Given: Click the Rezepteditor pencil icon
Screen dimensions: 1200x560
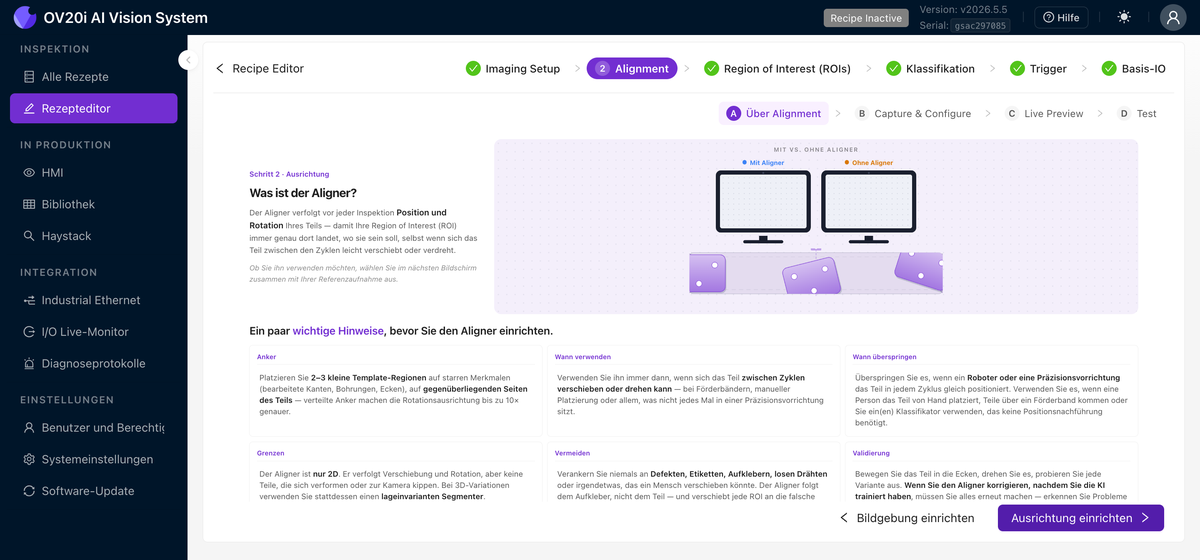Looking at the screenshot, I should coord(29,108).
